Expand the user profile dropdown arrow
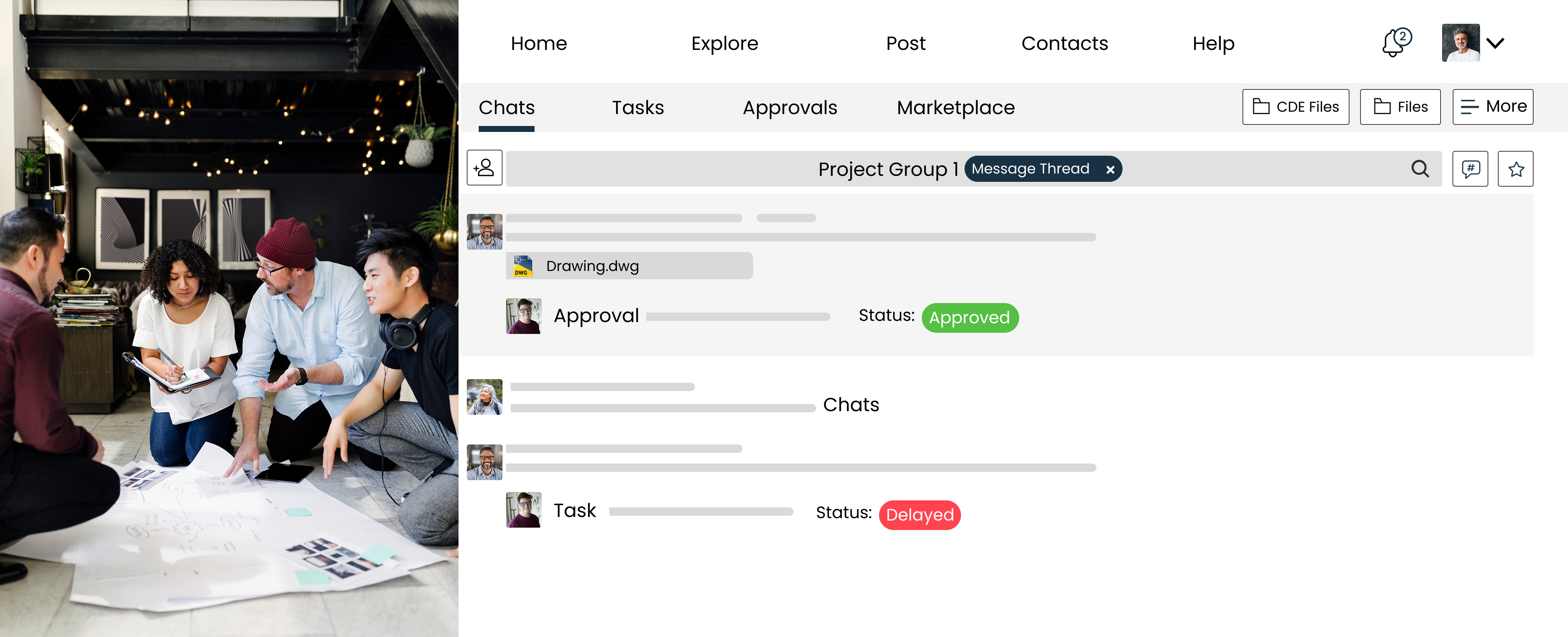Viewport: 1568px width, 637px height. coord(1495,43)
